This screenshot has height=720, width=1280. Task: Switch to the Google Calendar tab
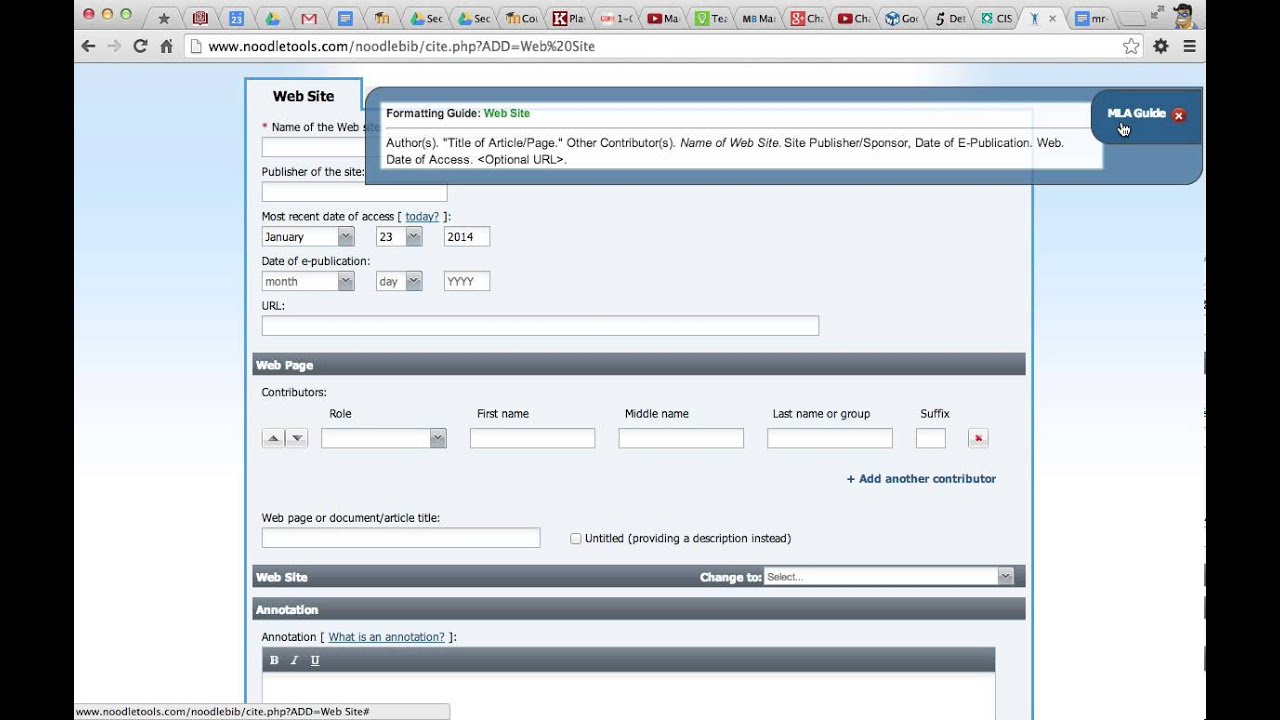[236, 18]
